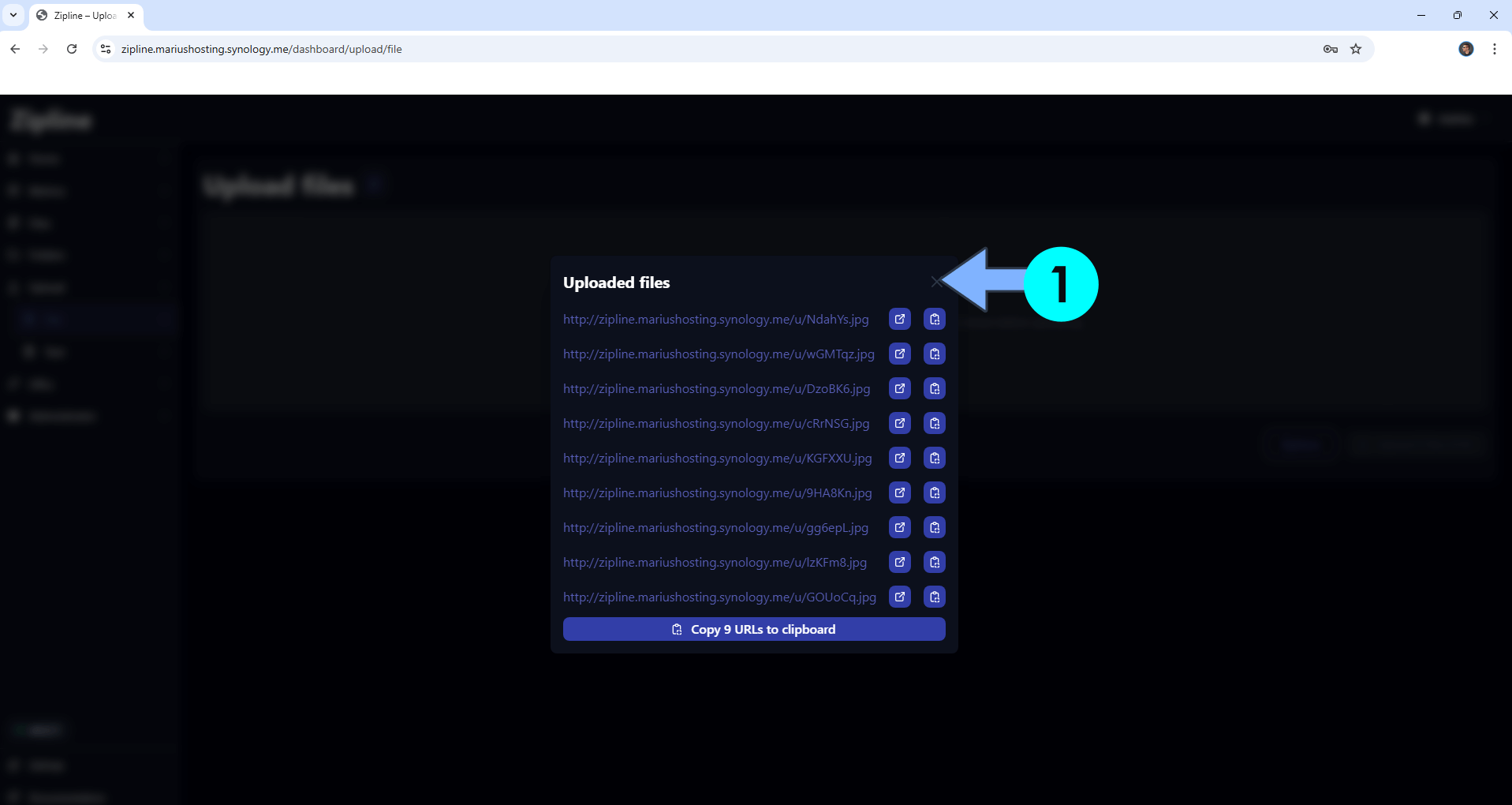
Task: Copy 9HA8Kn.jpg URL to clipboard icon
Action: pos(935,492)
